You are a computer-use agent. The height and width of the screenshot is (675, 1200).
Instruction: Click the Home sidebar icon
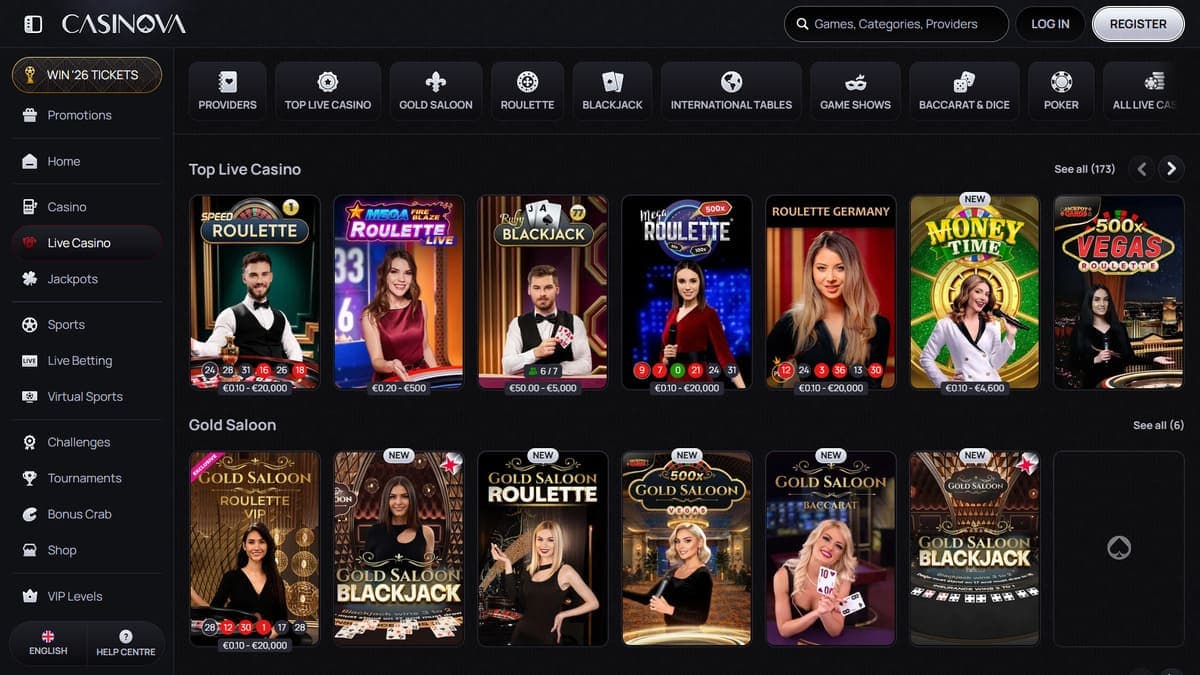30,161
